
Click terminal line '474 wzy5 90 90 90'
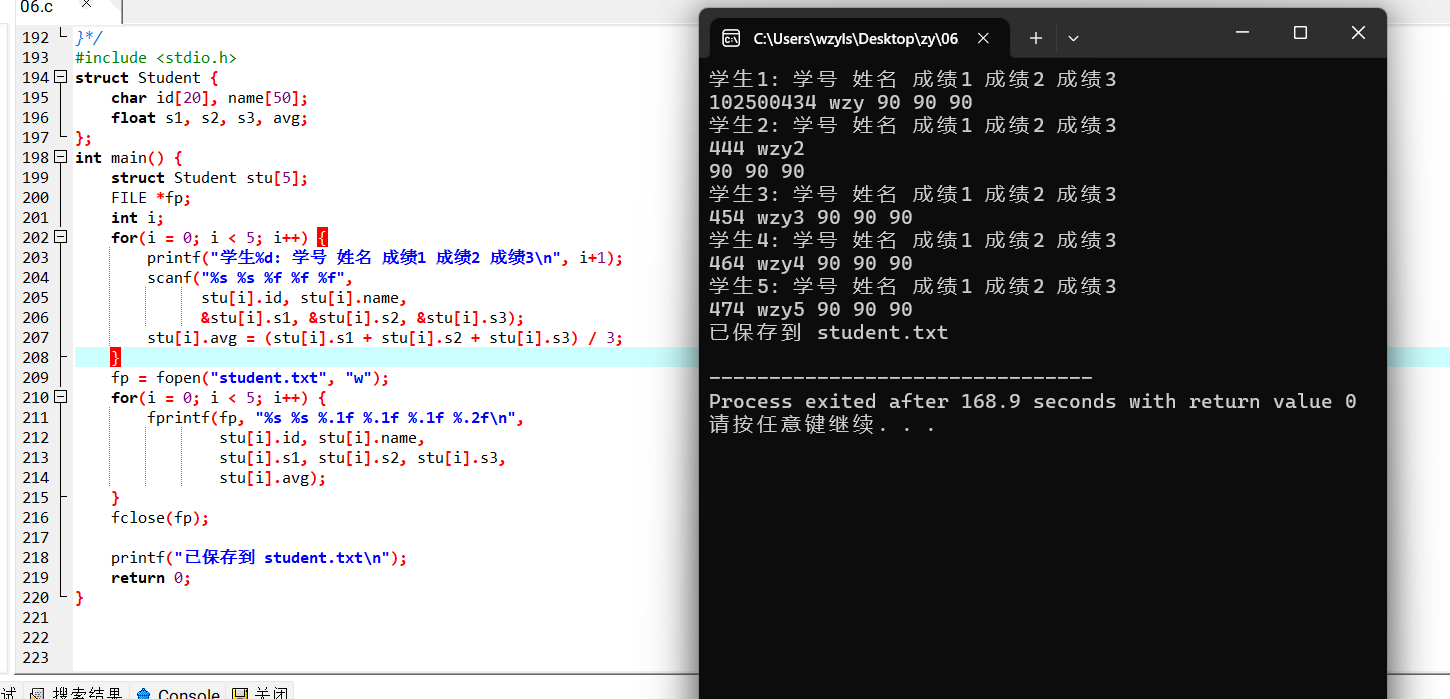(x=811, y=309)
